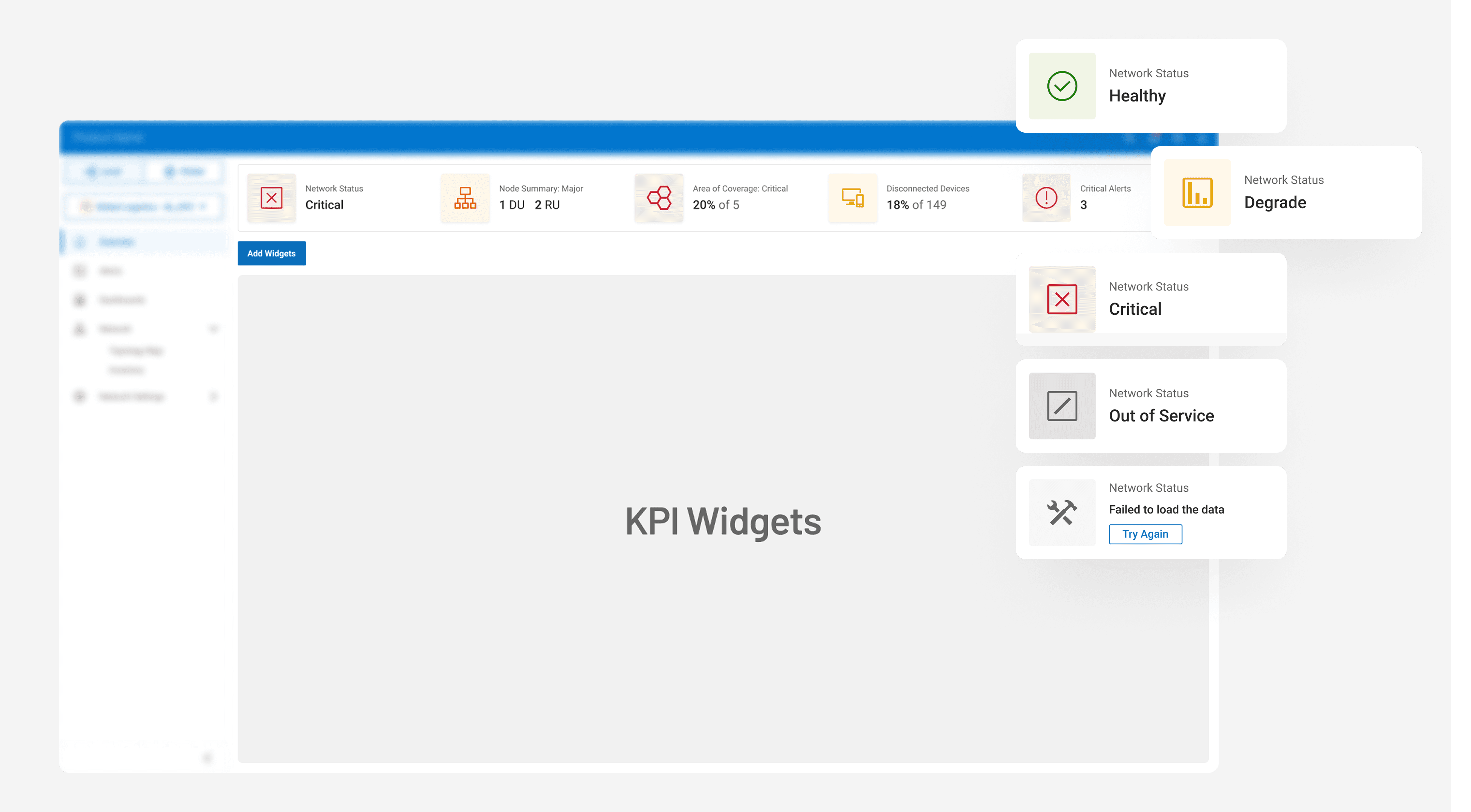Click the green Healthy checkmark icon

pos(1061,86)
